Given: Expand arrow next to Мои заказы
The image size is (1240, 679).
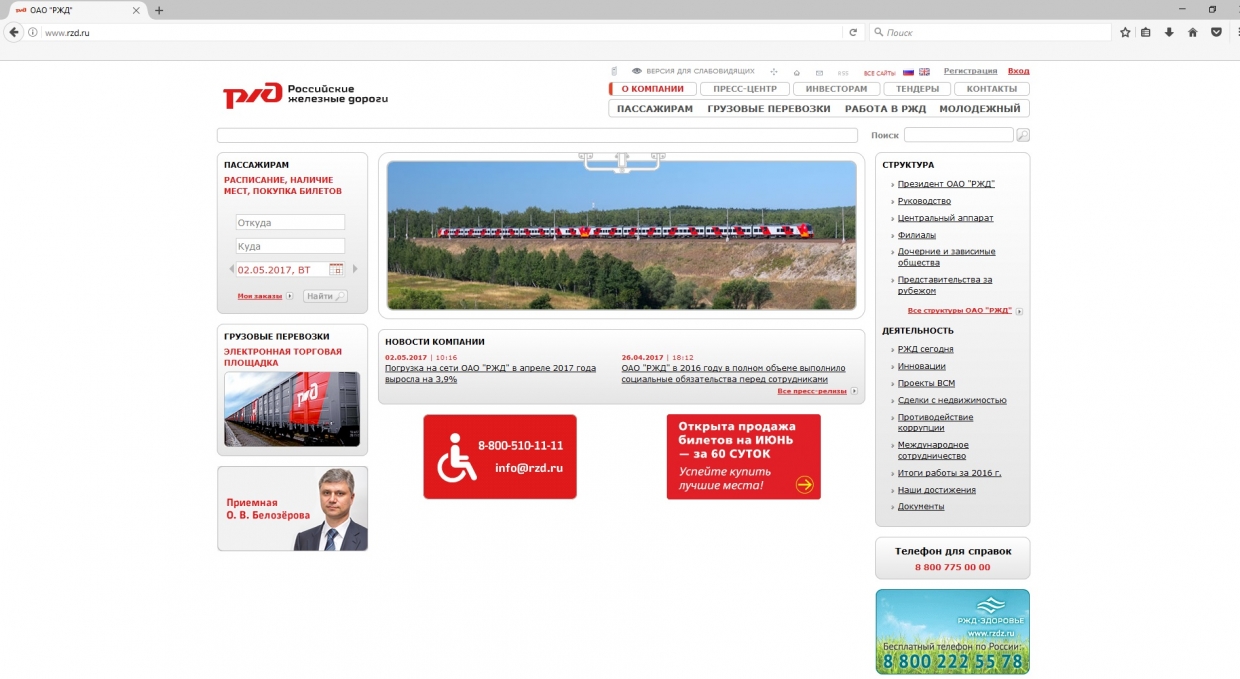Looking at the screenshot, I should click(290, 296).
